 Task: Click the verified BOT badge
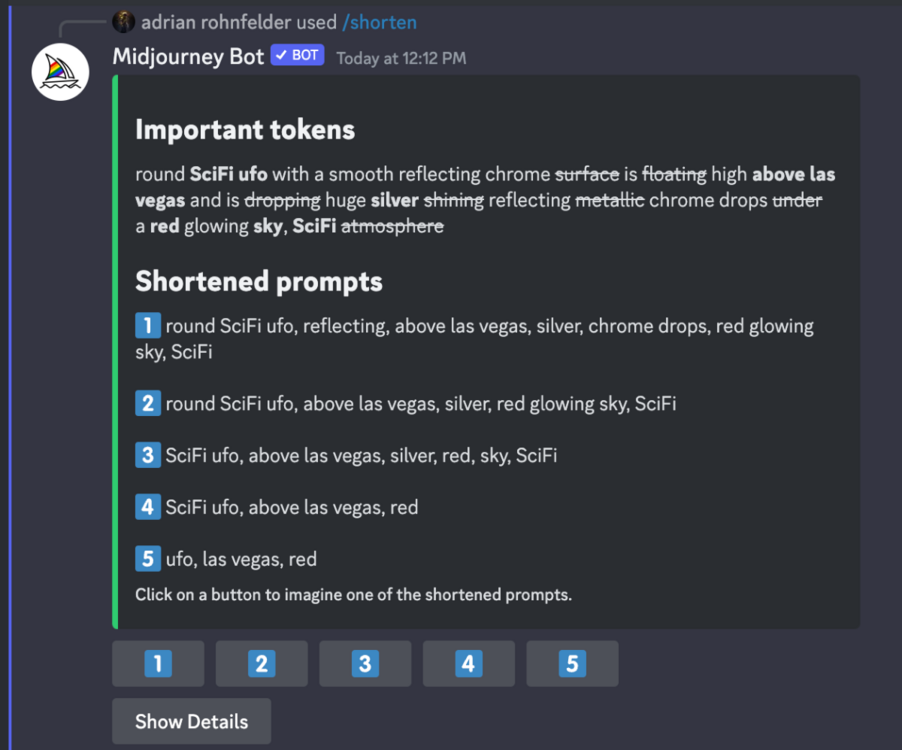(297, 56)
